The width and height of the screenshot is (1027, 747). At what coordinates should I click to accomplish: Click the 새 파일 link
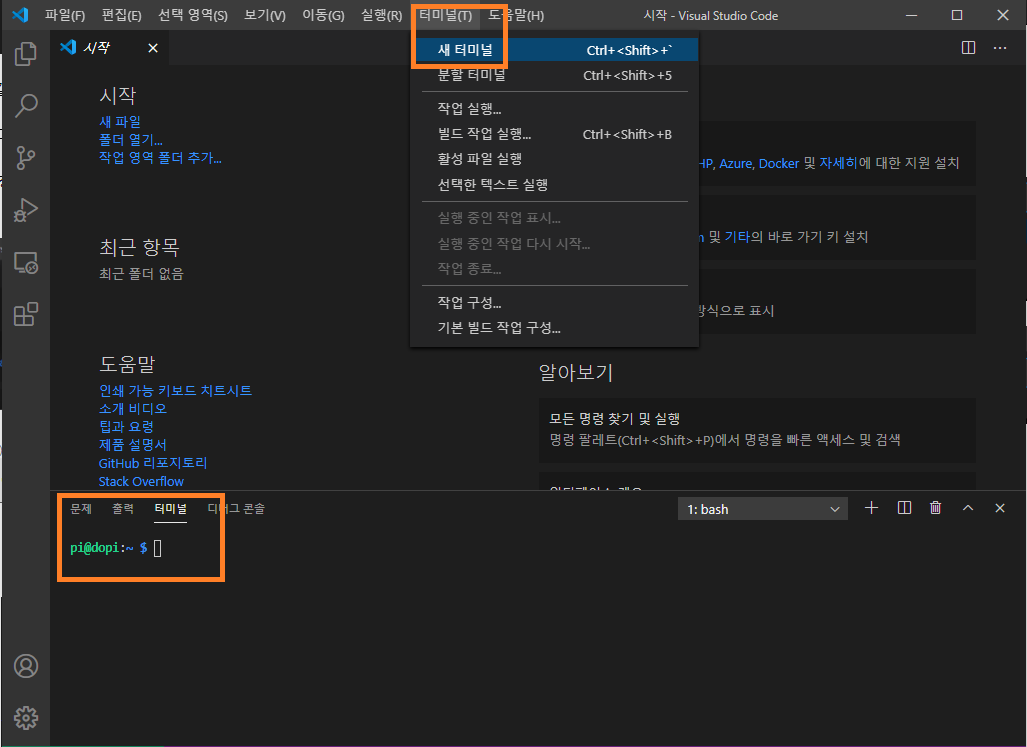[120, 122]
